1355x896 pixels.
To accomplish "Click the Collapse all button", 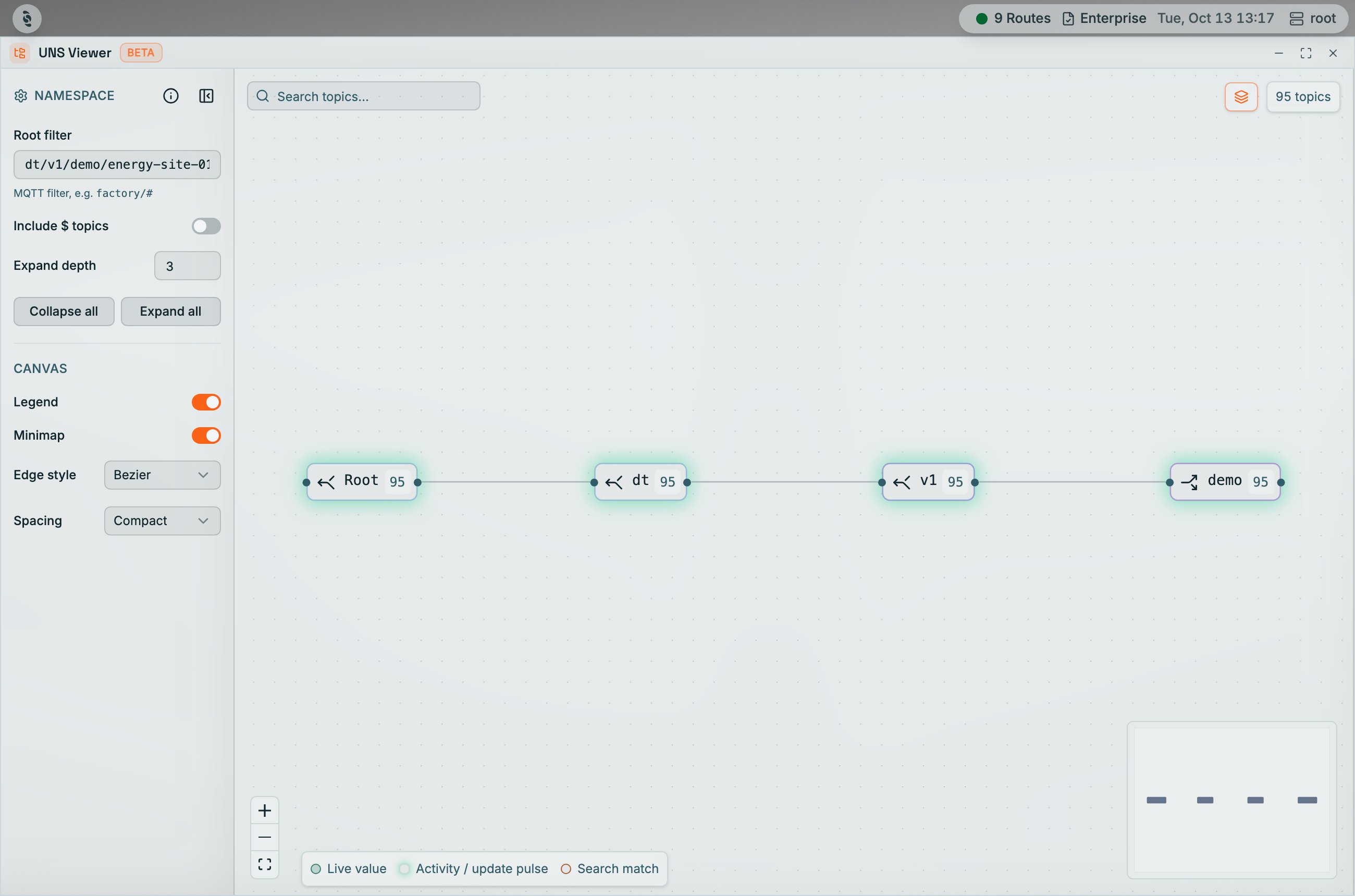I will (64, 312).
